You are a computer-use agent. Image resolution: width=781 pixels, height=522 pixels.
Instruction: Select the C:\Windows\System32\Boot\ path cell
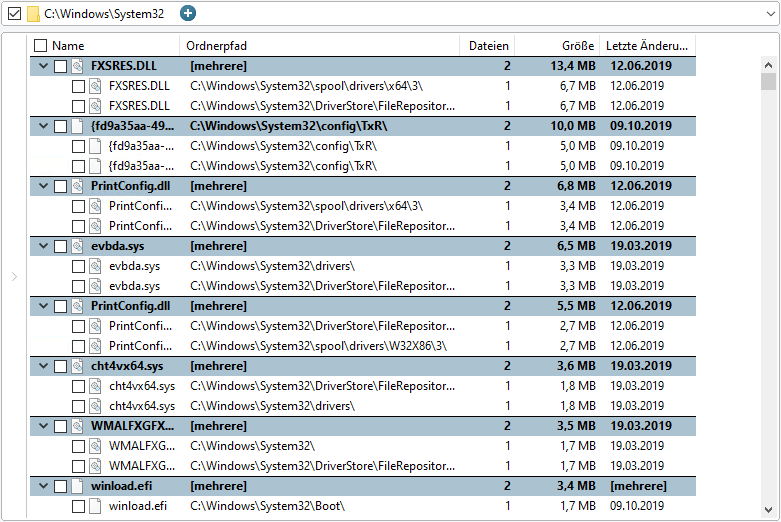tap(267, 506)
